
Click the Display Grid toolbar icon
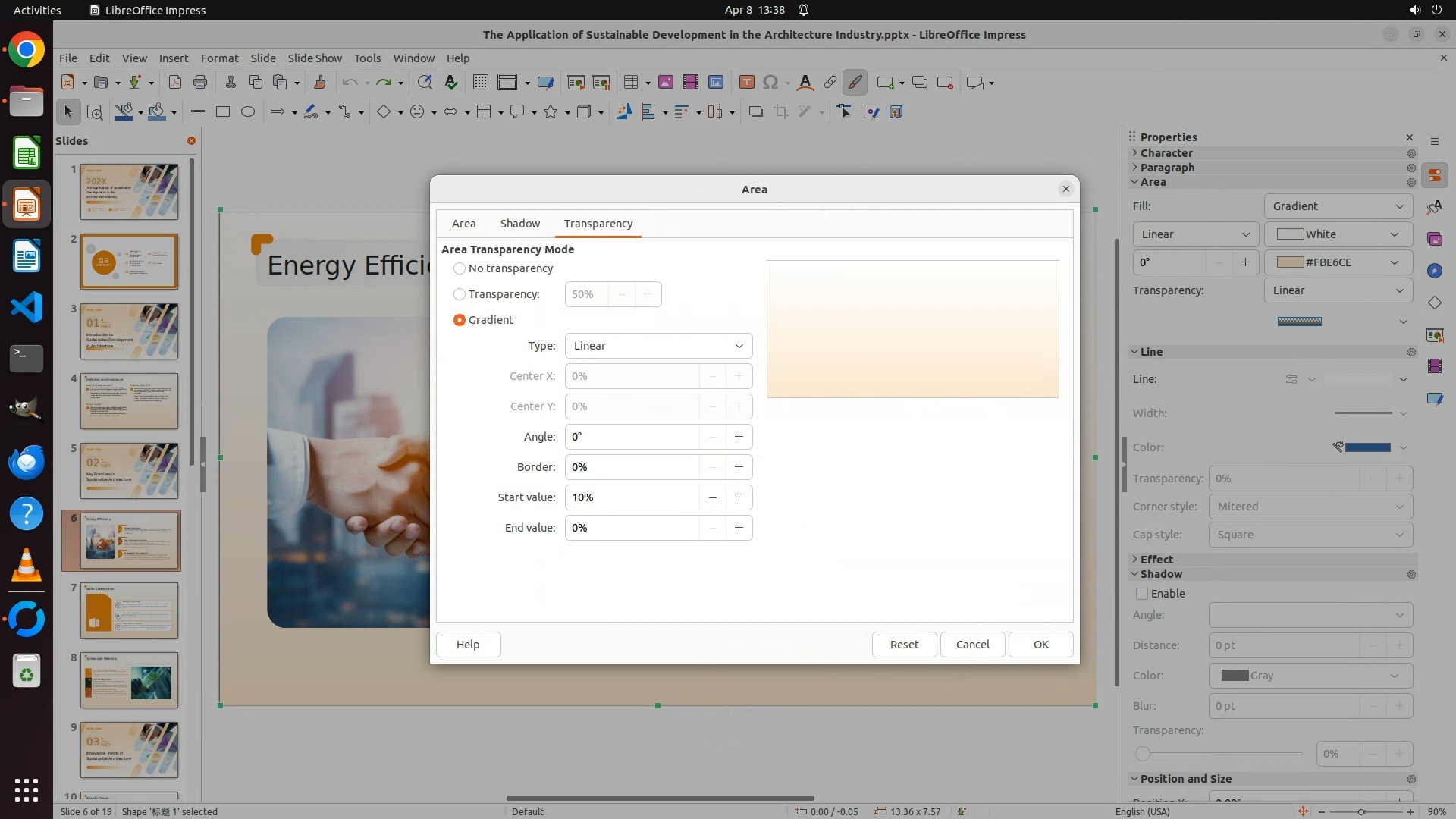pos(480,83)
